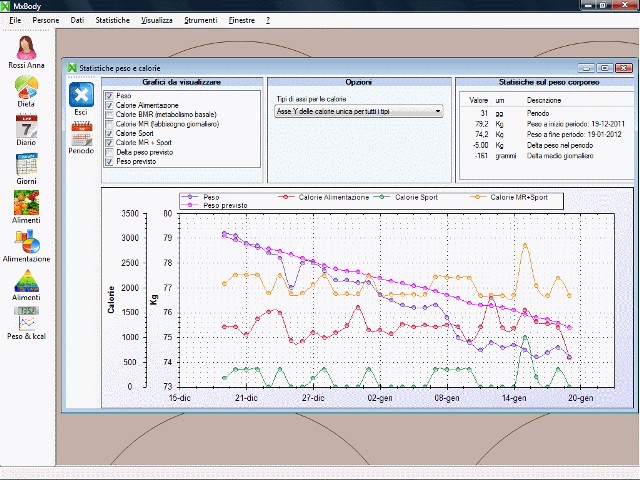Open the Diario calendar icon

pos(26,127)
